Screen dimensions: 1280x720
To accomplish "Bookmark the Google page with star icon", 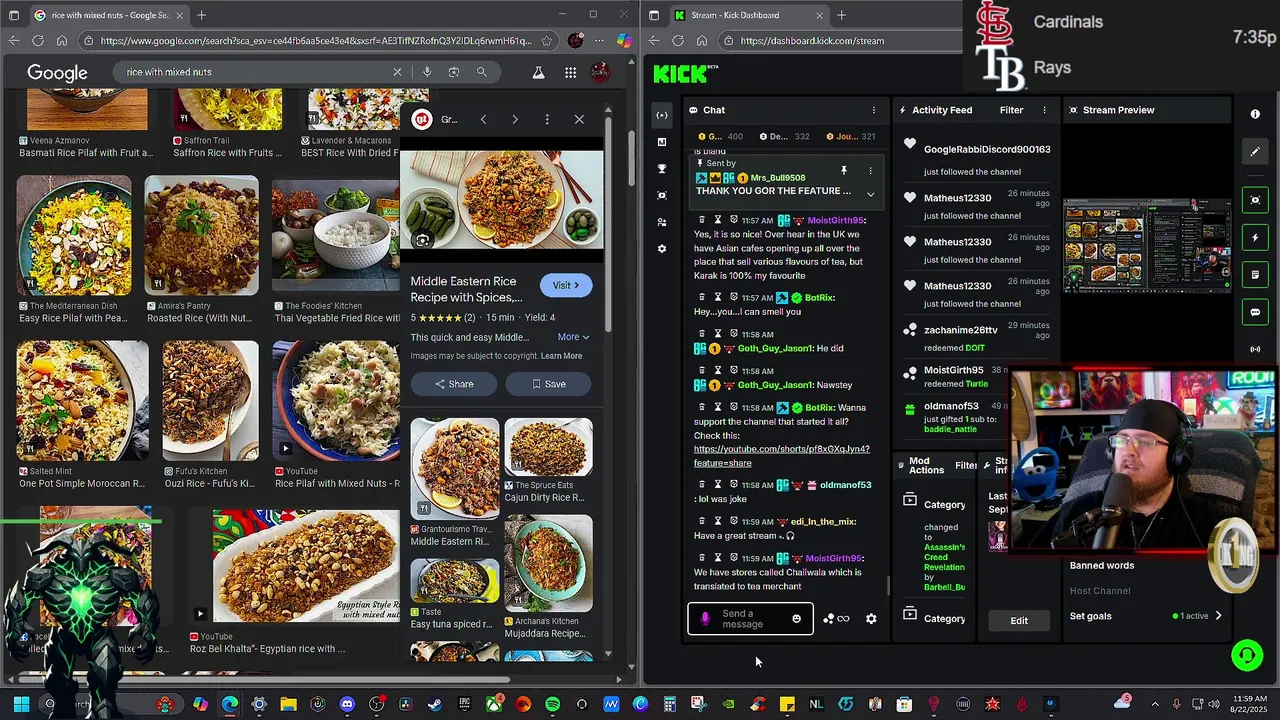I will click(546, 41).
